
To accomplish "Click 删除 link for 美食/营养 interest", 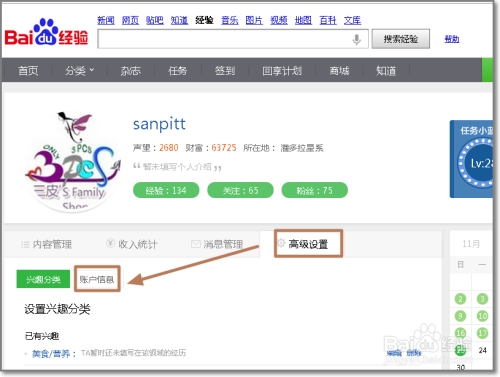I will coord(414,353).
